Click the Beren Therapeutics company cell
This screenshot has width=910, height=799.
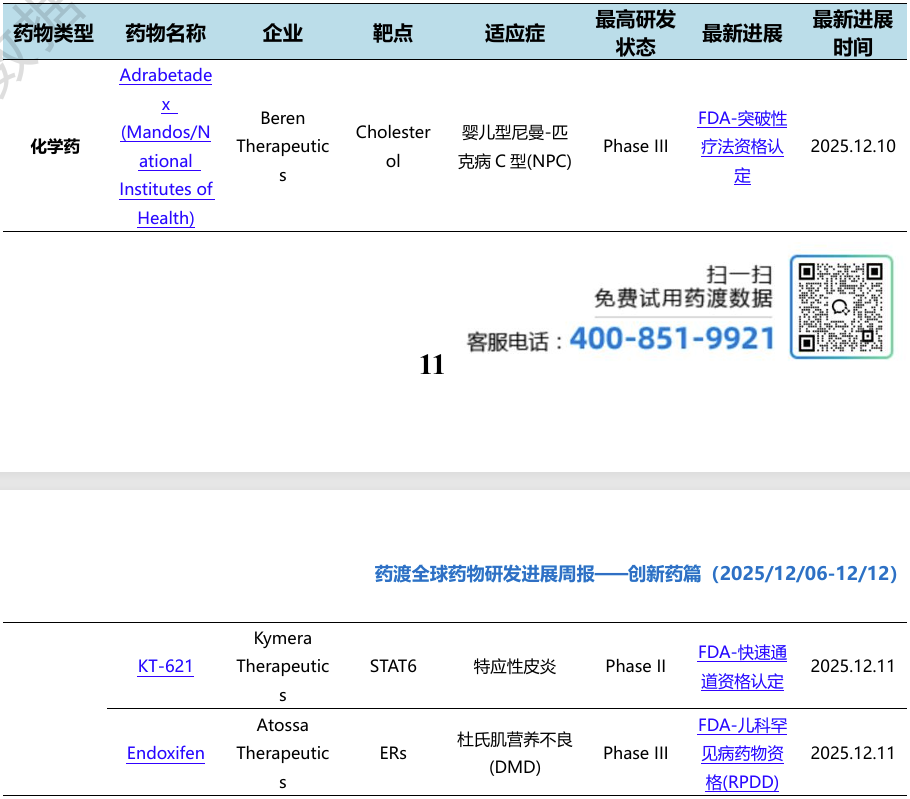pos(283,146)
